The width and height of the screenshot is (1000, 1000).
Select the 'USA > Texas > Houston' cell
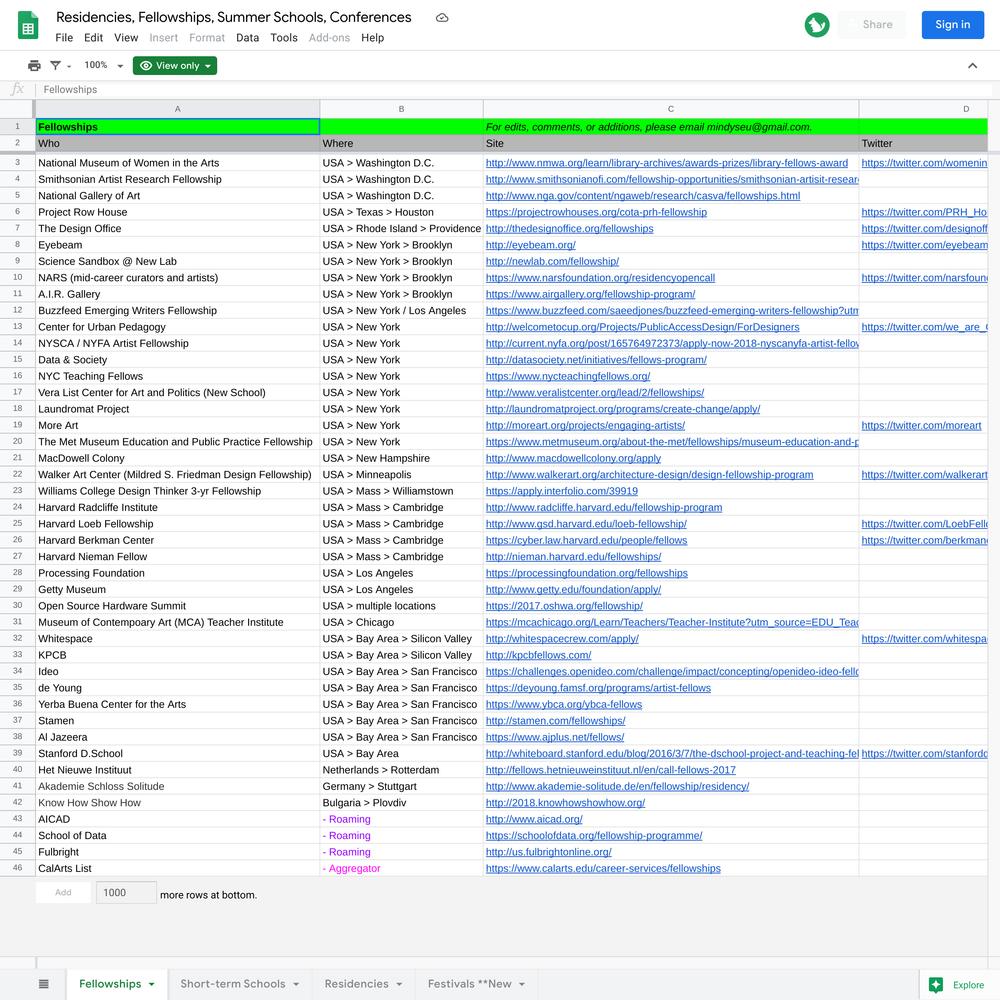pyautogui.click(x=401, y=212)
